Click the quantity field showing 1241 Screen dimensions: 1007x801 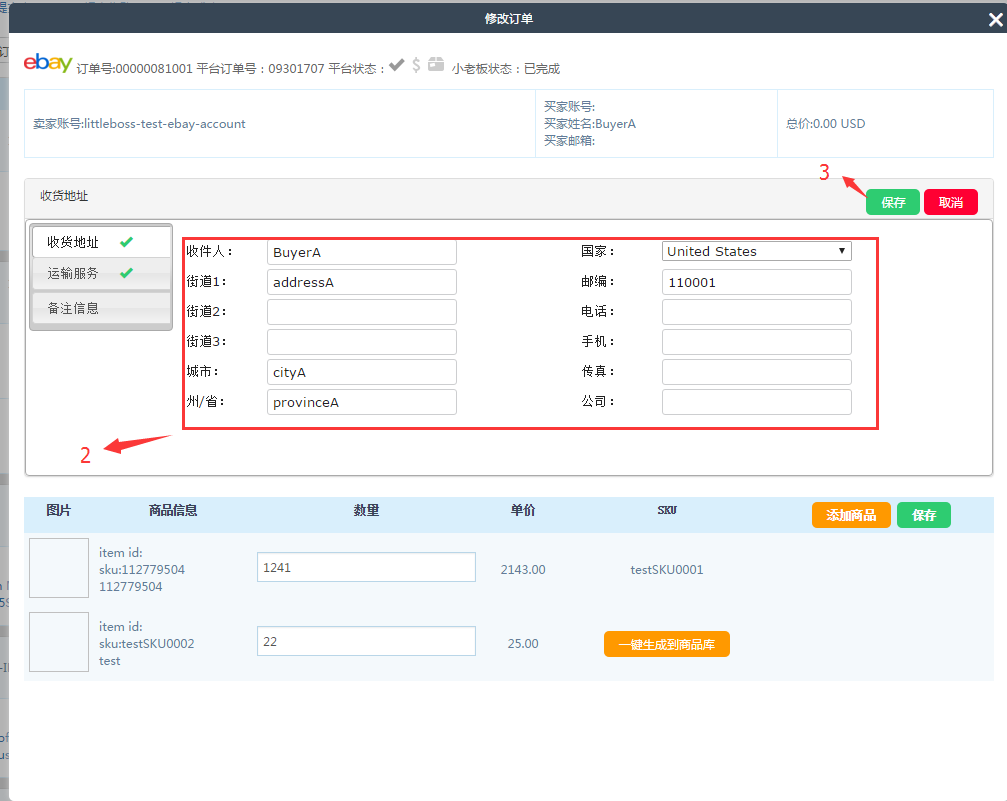pyautogui.click(x=365, y=567)
